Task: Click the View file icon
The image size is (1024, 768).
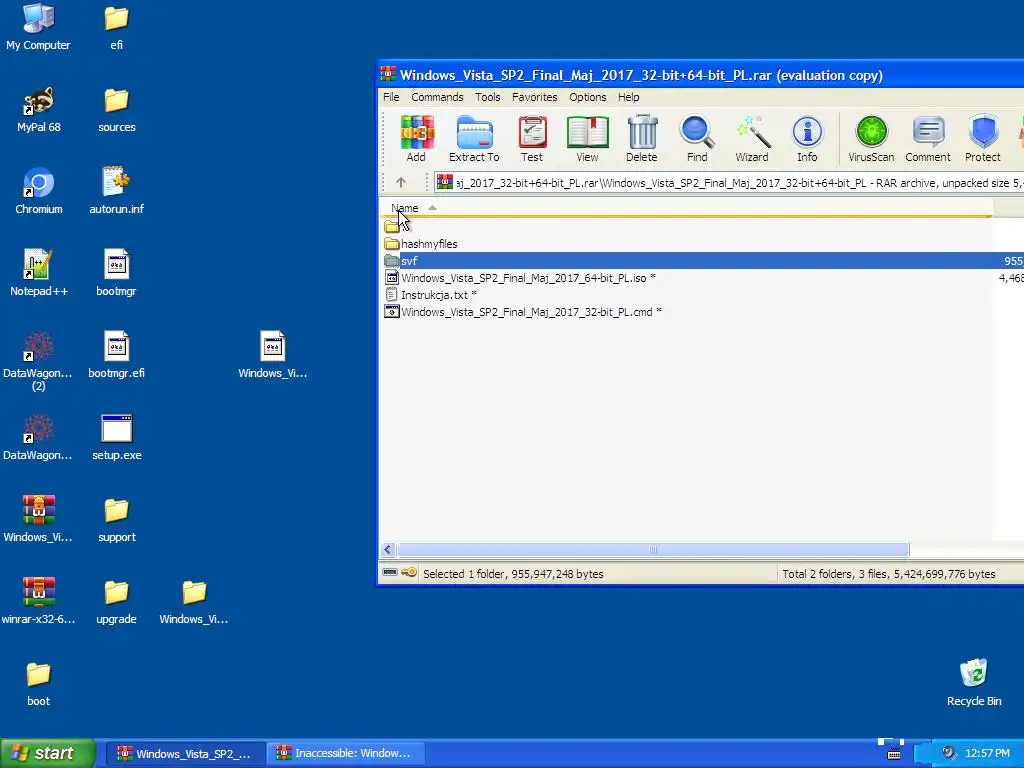Action: click(587, 138)
